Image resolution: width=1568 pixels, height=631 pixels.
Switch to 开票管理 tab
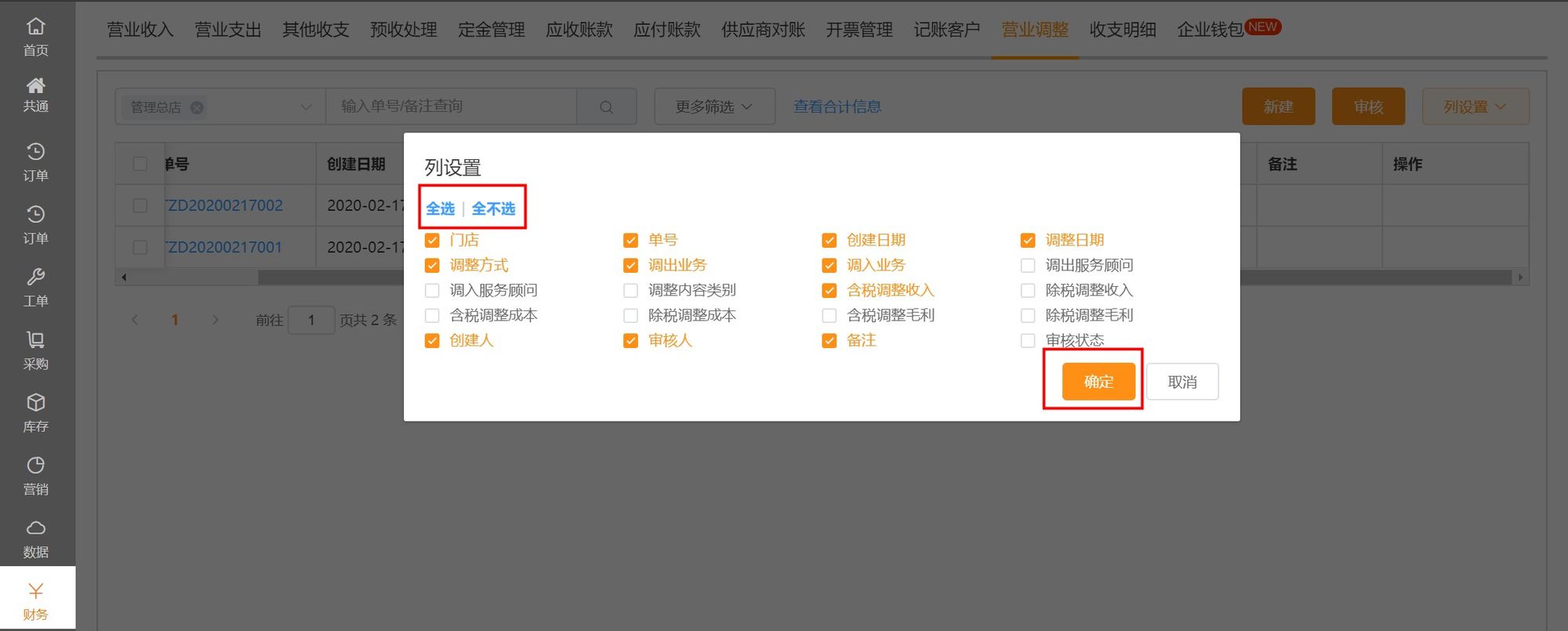tap(859, 30)
